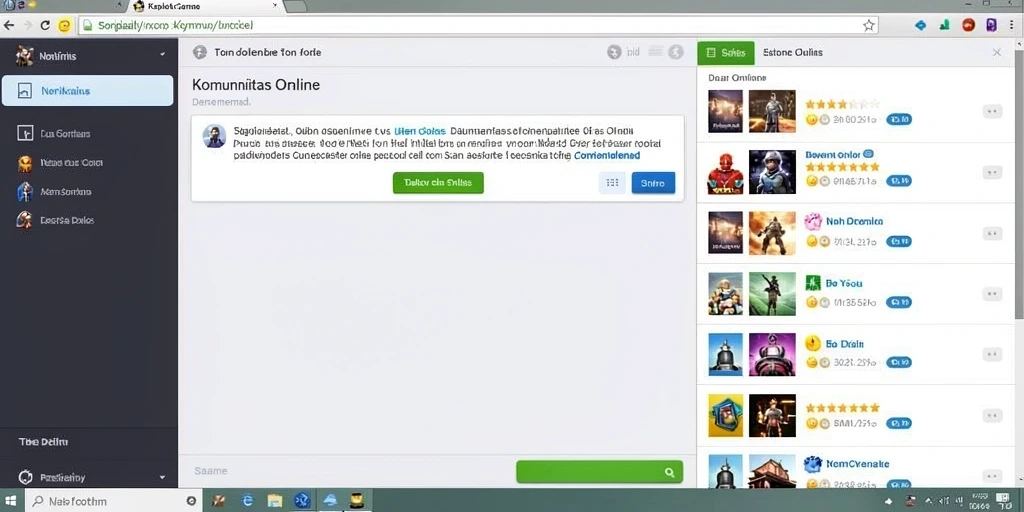Open the red robot thumbnail in Bovent Onlor row
This screenshot has width=1024, height=512.
point(725,172)
